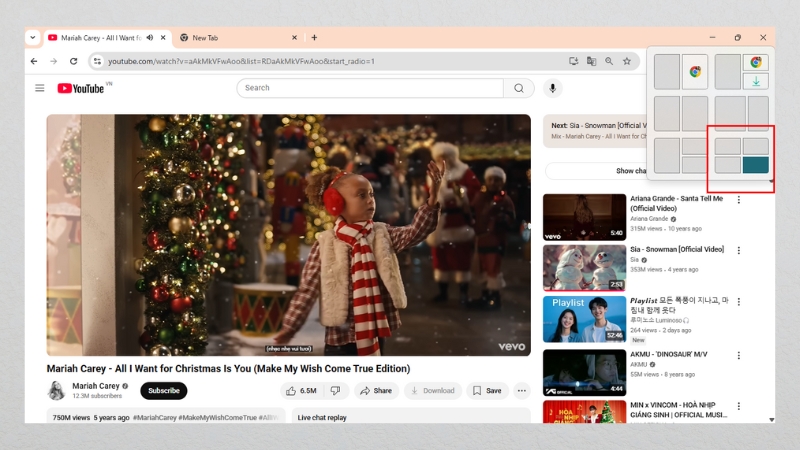Open more actions ellipsis under video

(521, 390)
